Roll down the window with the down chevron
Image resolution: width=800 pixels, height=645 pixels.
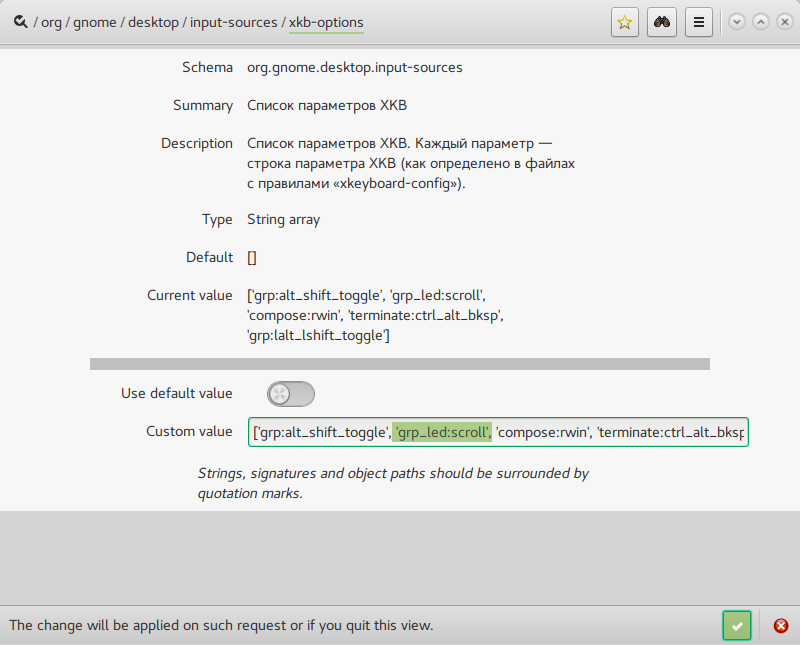[x=737, y=22]
